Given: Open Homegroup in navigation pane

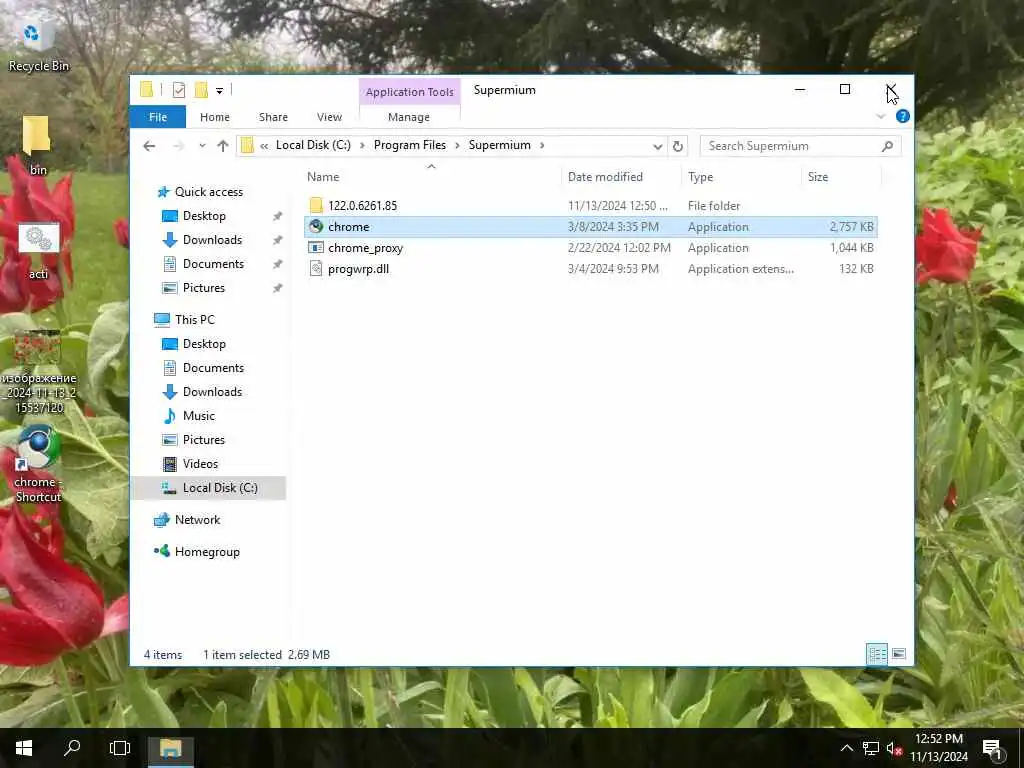Looking at the screenshot, I should pos(207,552).
